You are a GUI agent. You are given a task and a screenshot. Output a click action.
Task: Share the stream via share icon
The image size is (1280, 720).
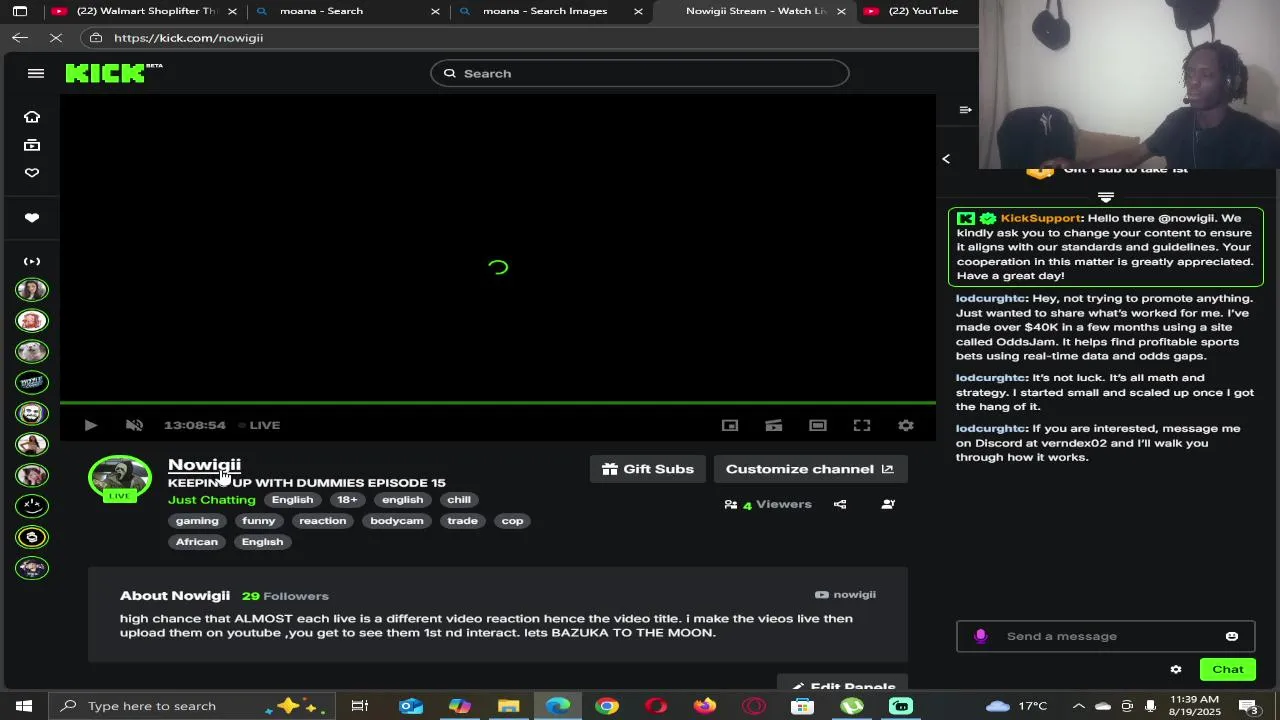840,505
